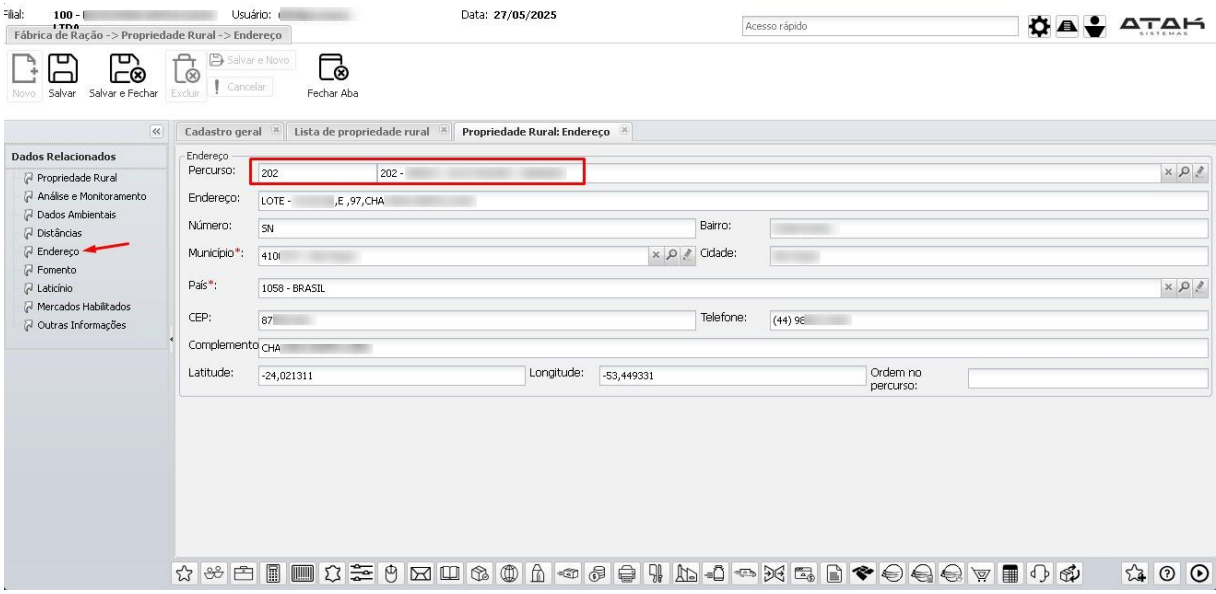Click the printer icon in bottom toolbar
This screenshot has height=594, width=1216.
tap(626, 574)
